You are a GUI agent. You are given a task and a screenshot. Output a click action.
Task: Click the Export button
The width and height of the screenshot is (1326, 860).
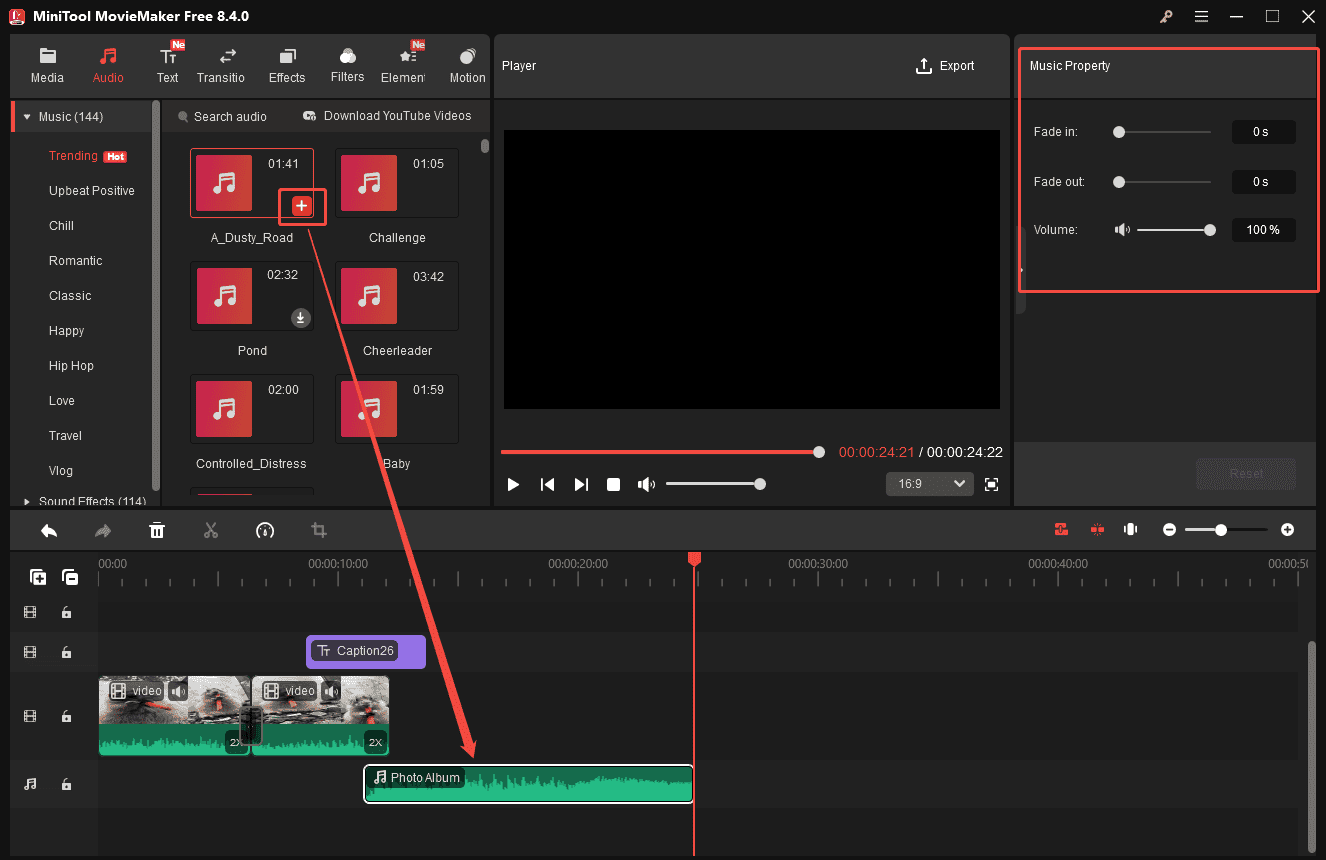click(x=944, y=65)
